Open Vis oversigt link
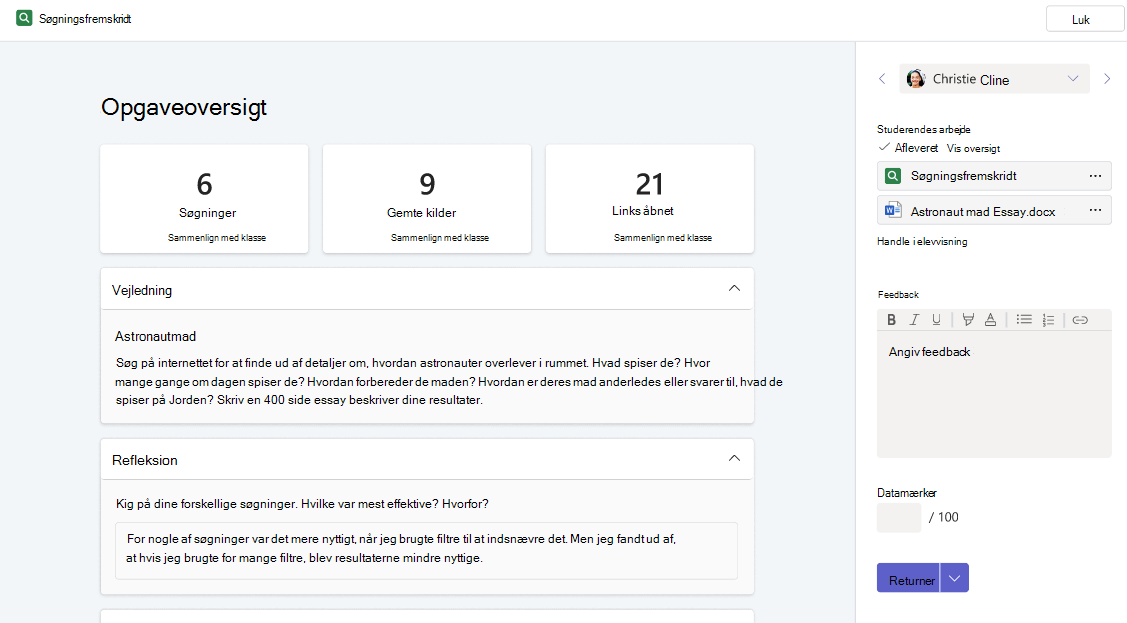The image size is (1127, 623). (x=973, y=148)
